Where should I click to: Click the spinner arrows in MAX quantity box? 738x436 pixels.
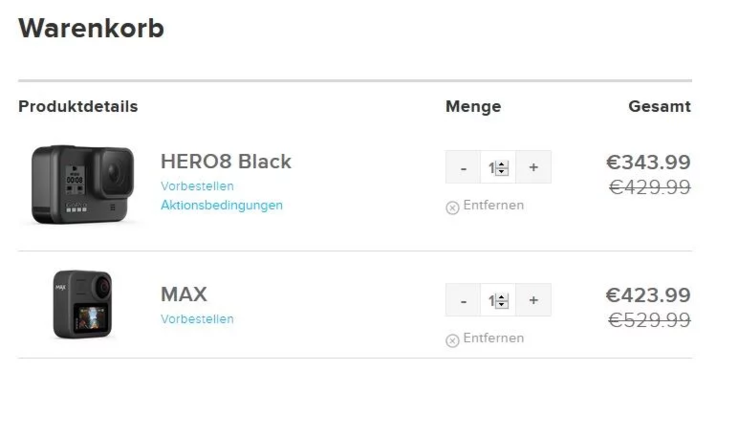(503, 300)
